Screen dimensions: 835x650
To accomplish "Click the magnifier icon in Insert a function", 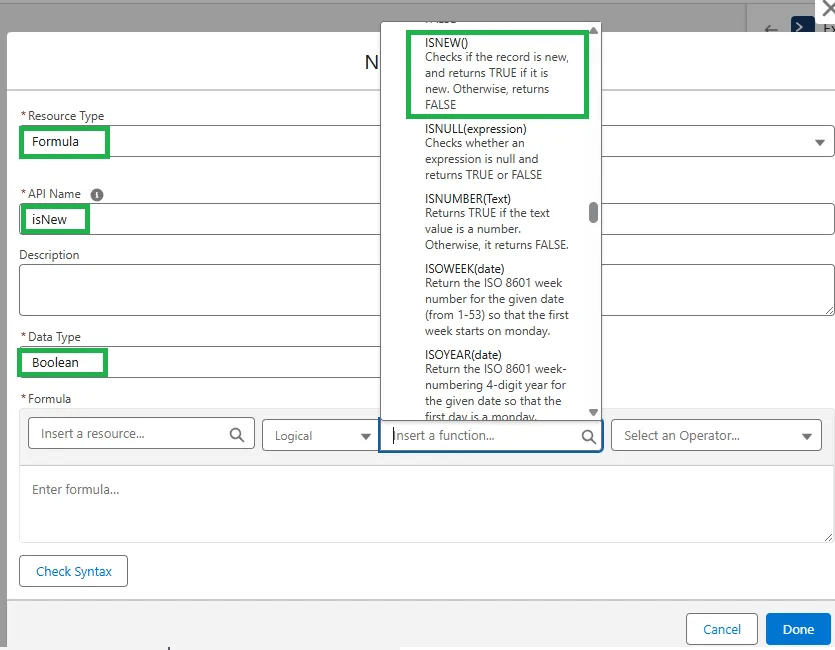I will [588, 437].
